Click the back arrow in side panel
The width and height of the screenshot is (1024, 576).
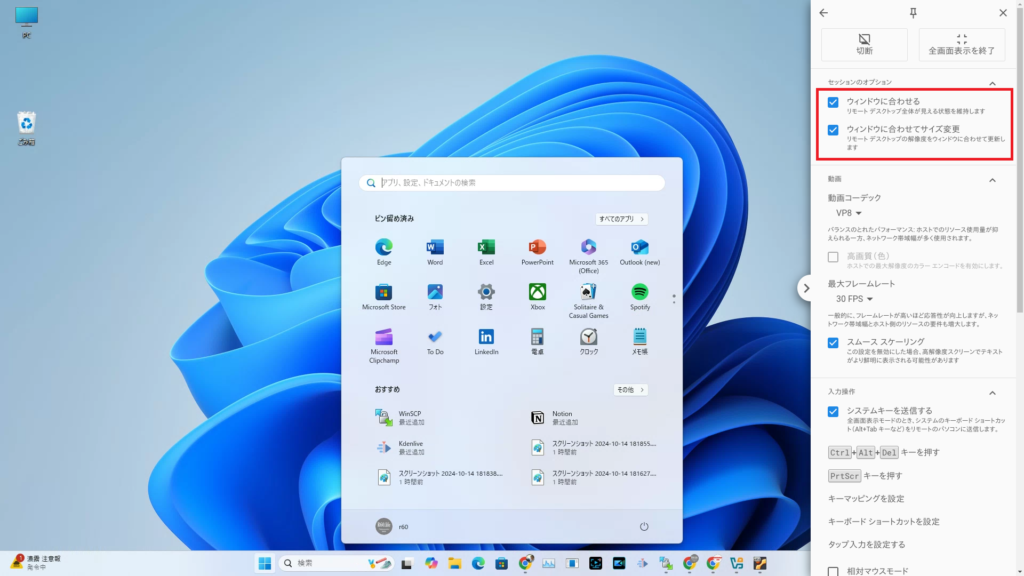823,13
